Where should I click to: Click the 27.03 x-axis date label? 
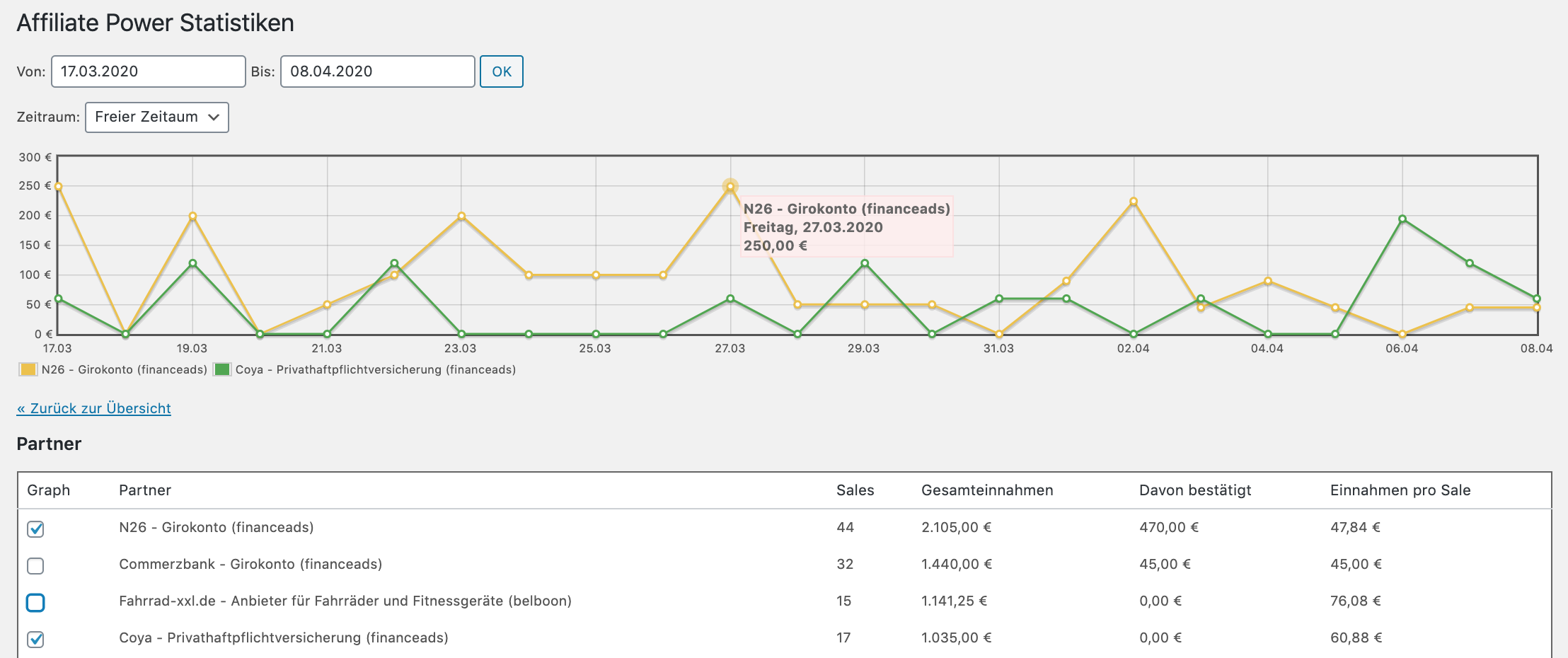click(x=730, y=348)
